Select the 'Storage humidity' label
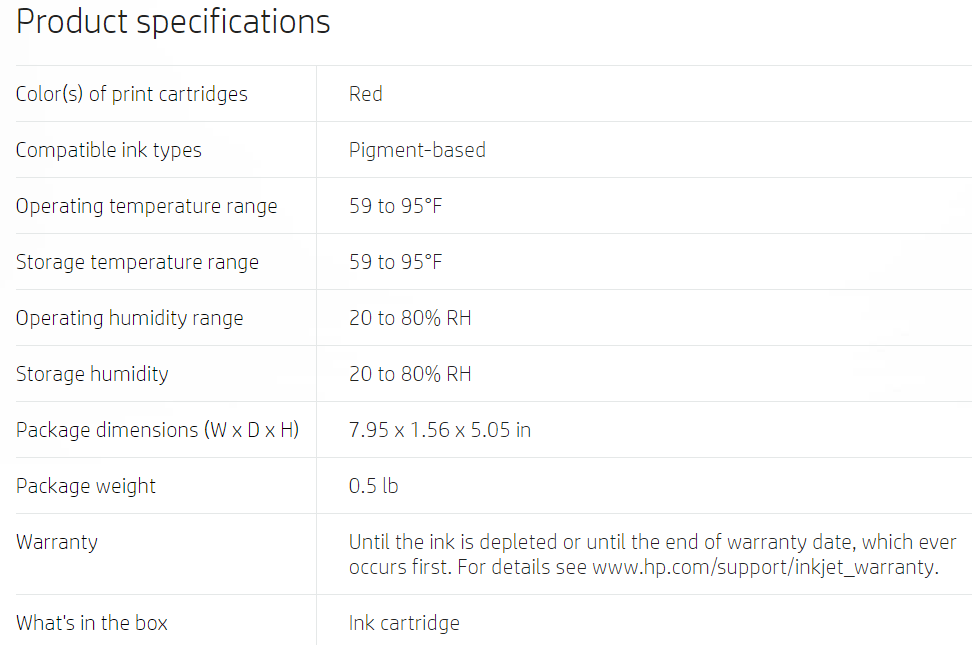The width and height of the screenshot is (972, 645). pyautogui.click(x=92, y=374)
